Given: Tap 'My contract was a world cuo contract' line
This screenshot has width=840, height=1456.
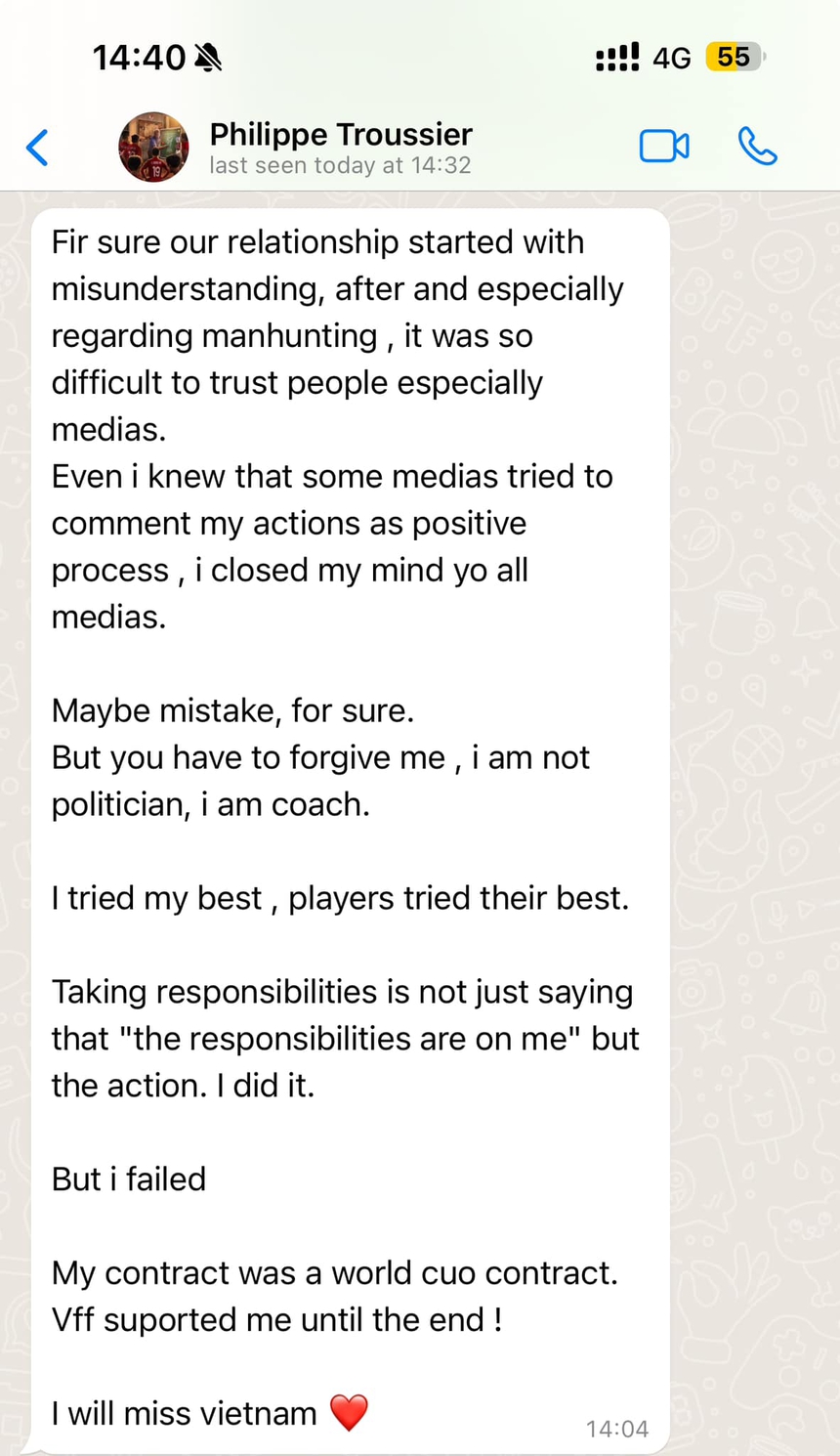Looking at the screenshot, I should coord(334,1273).
